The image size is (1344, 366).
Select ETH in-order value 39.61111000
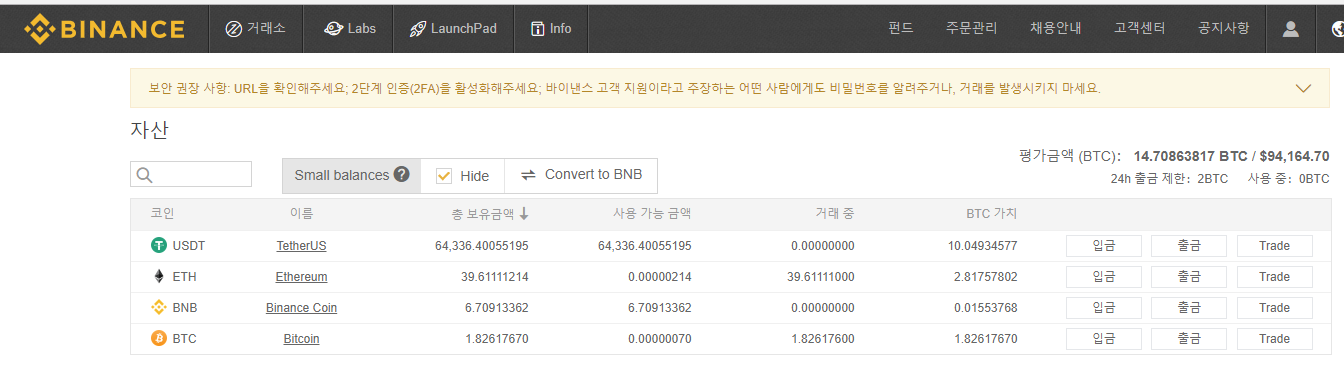point(821,277)
